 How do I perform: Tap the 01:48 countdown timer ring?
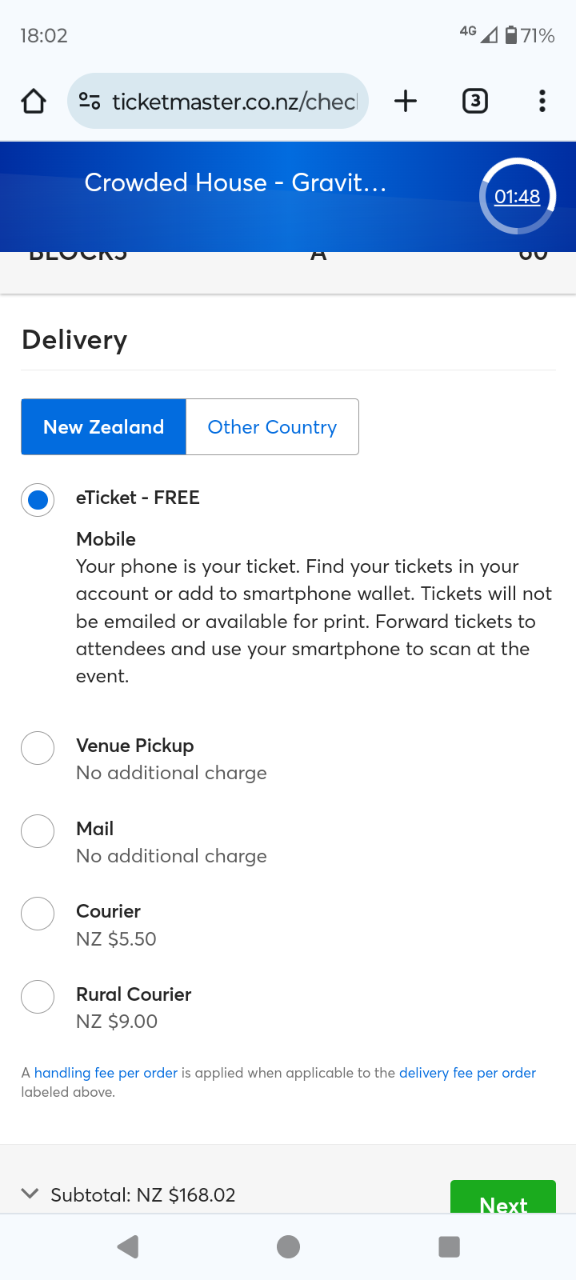click(x=517, y=197)
